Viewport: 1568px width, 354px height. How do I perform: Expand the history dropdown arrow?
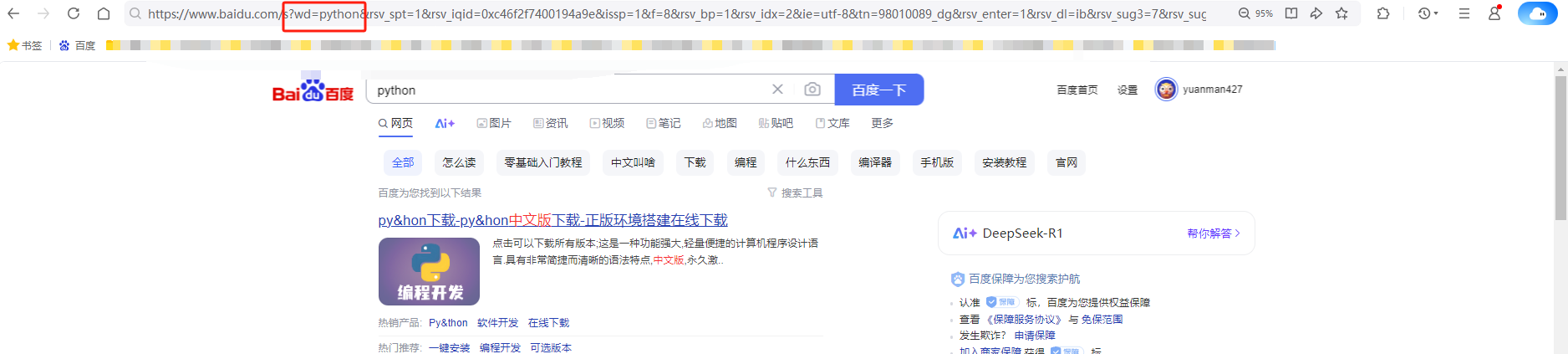1436,14
